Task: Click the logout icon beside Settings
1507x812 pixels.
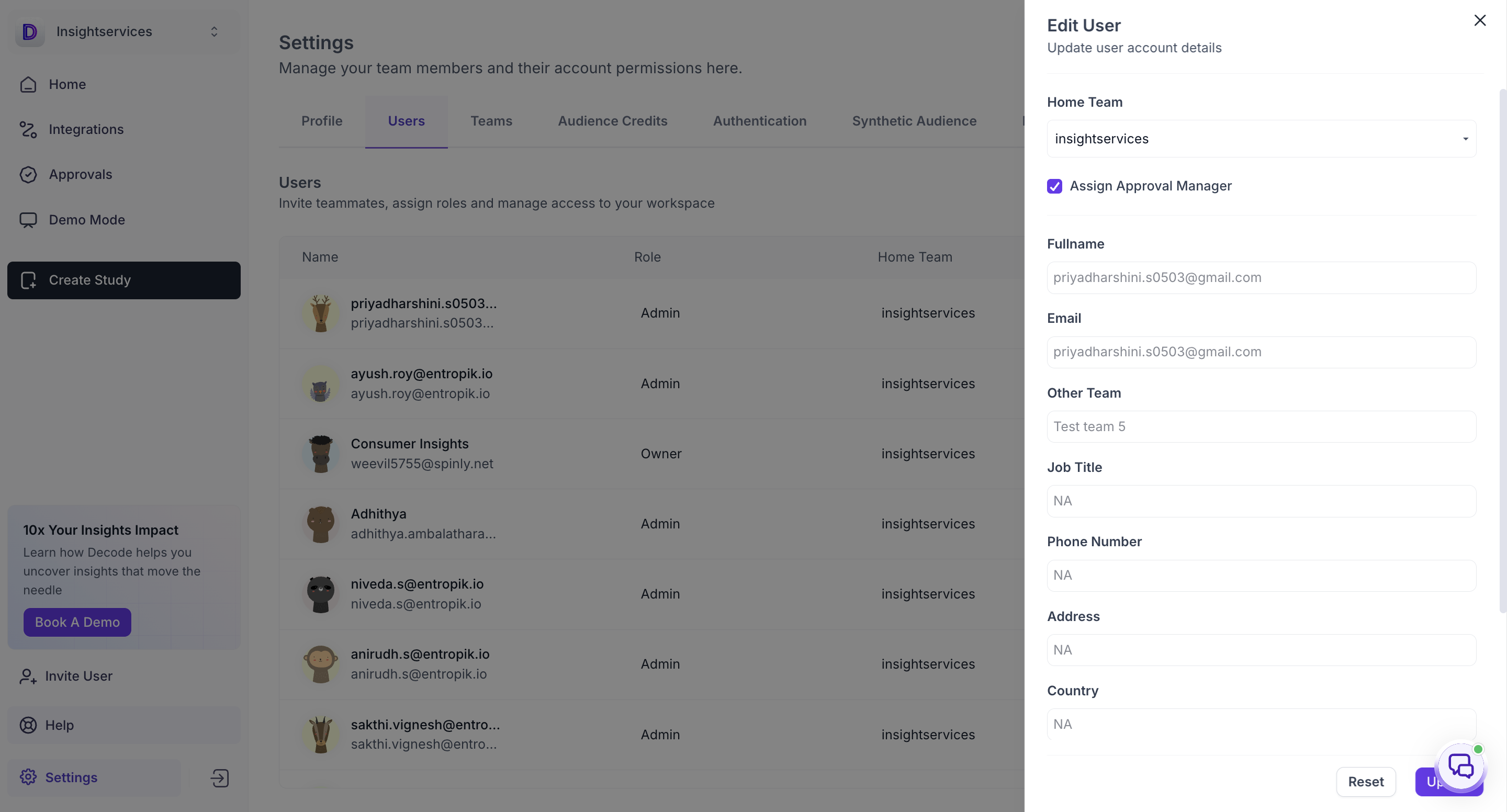Action: point(219,778)
